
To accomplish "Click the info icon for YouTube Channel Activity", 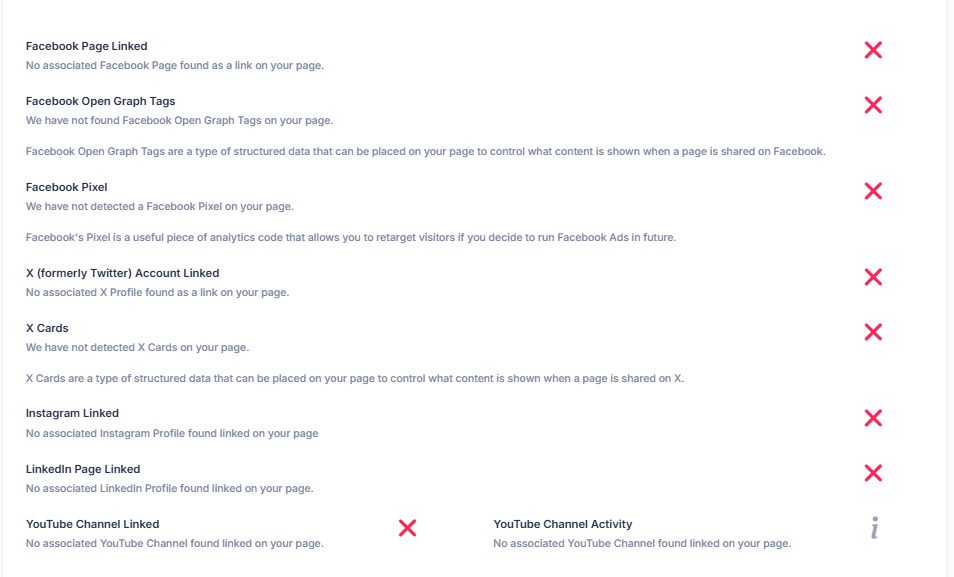I will coord(874,528).
